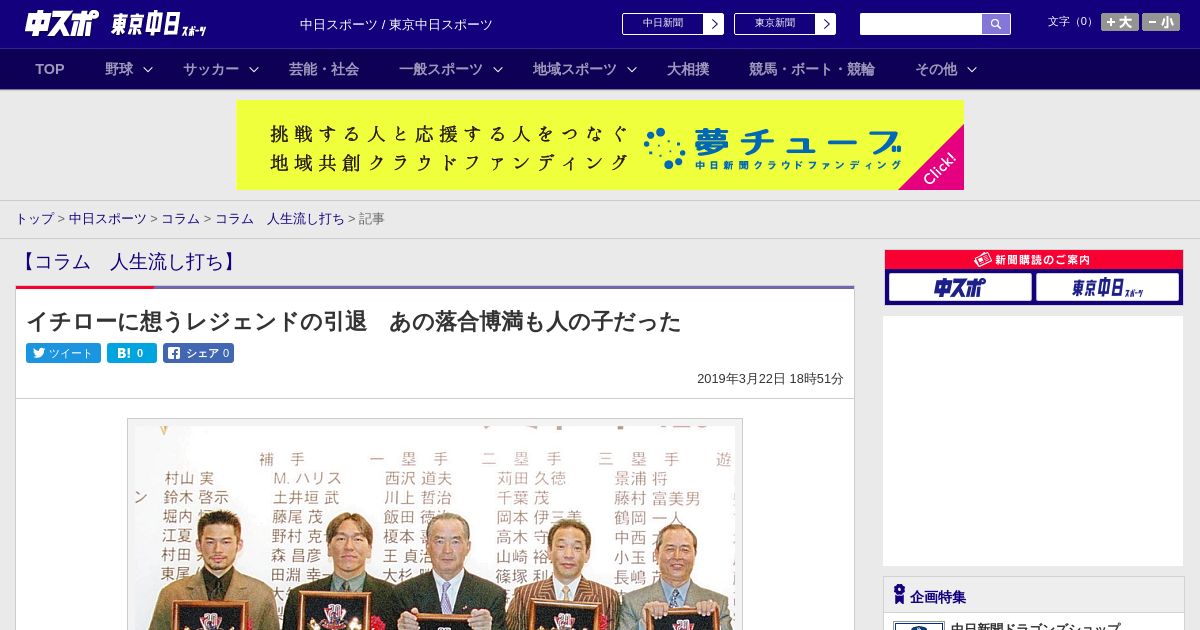Screen dimensions: 1200x630
Task: Click the 新聞購読のご案内 heading
Action: pyautogui.click(x=1034, y=260)
